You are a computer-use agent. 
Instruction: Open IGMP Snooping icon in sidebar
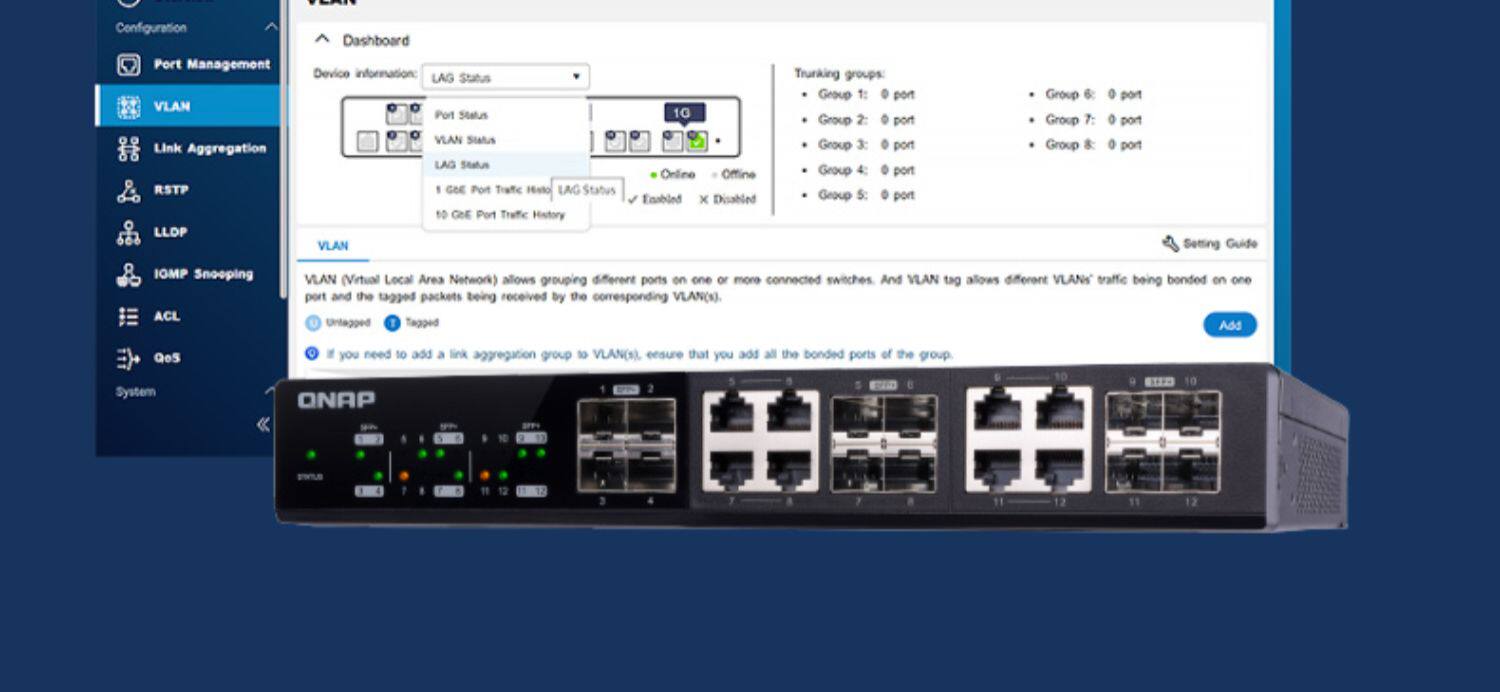point(129,275)
